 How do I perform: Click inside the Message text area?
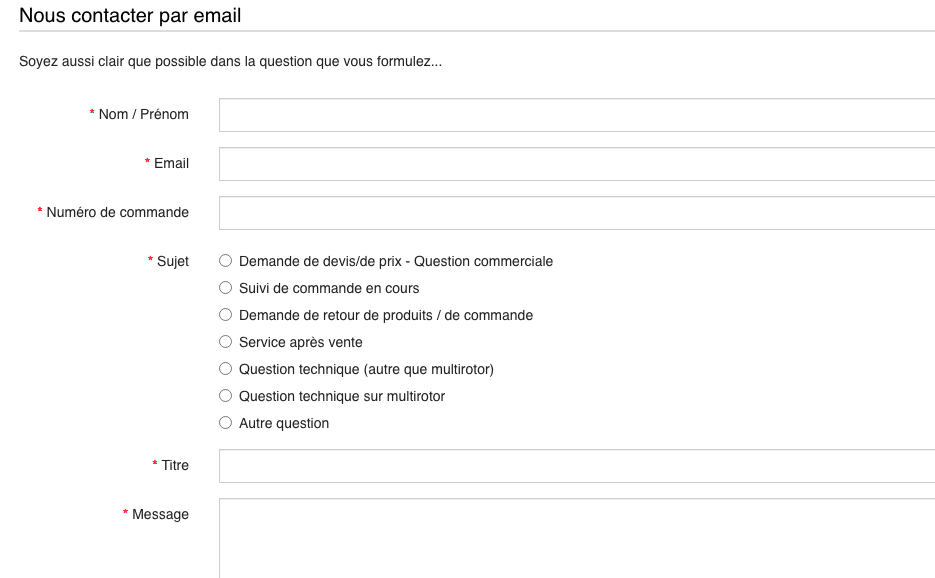tap(577, 538)
